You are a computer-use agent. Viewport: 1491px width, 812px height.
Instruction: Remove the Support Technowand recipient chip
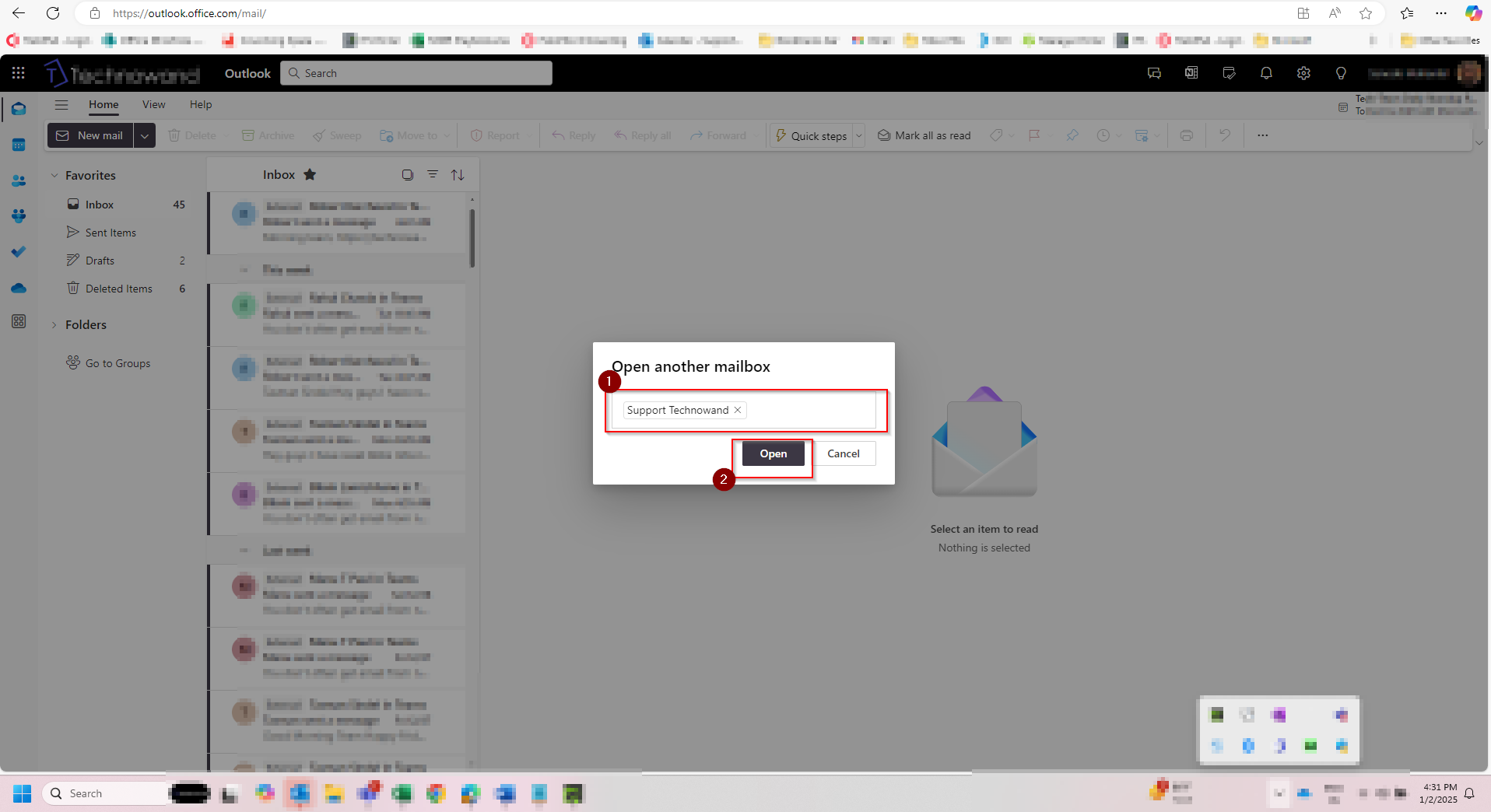click(x=738, y=410)
